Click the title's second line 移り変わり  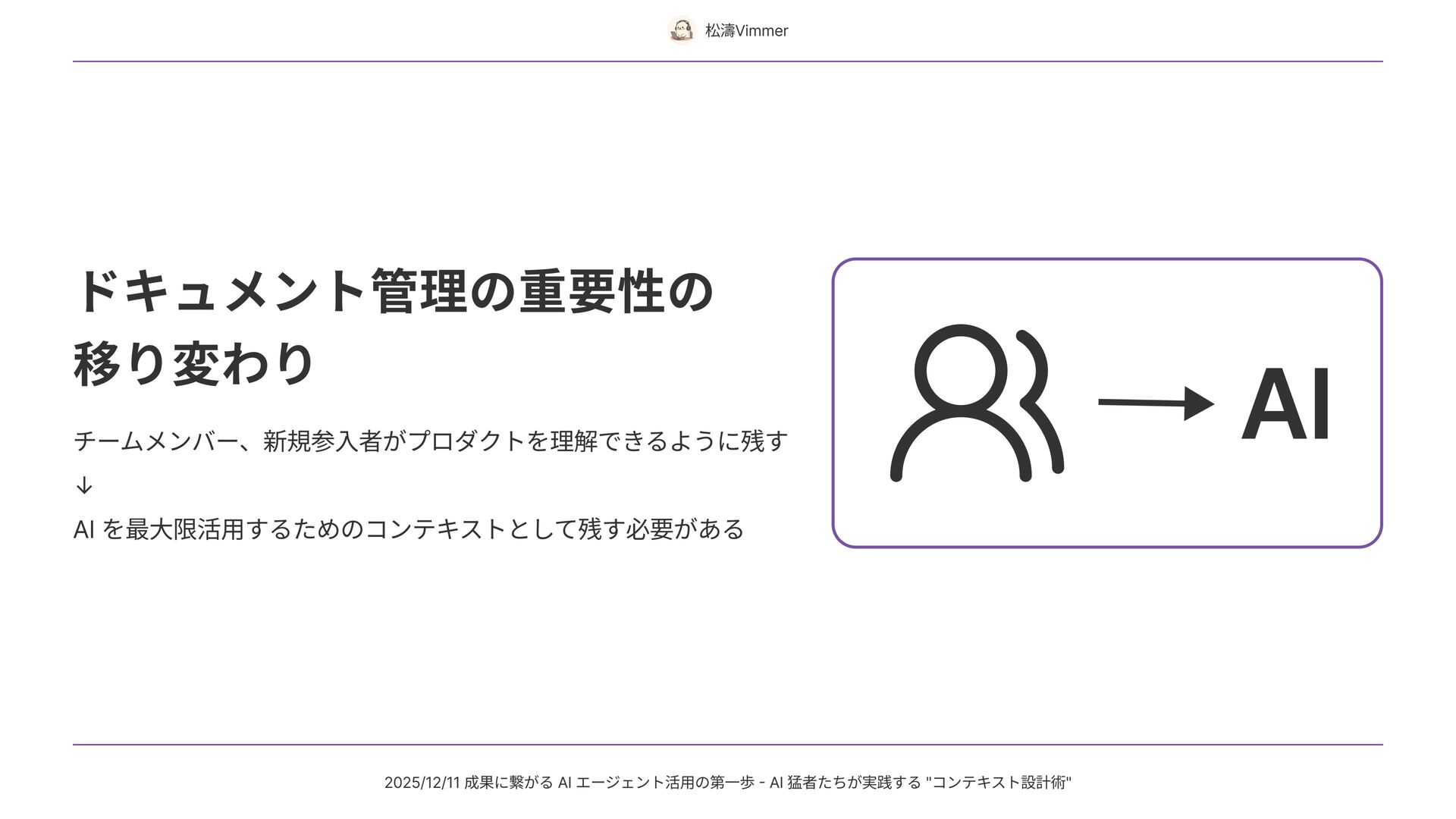(x=194, y=364)
